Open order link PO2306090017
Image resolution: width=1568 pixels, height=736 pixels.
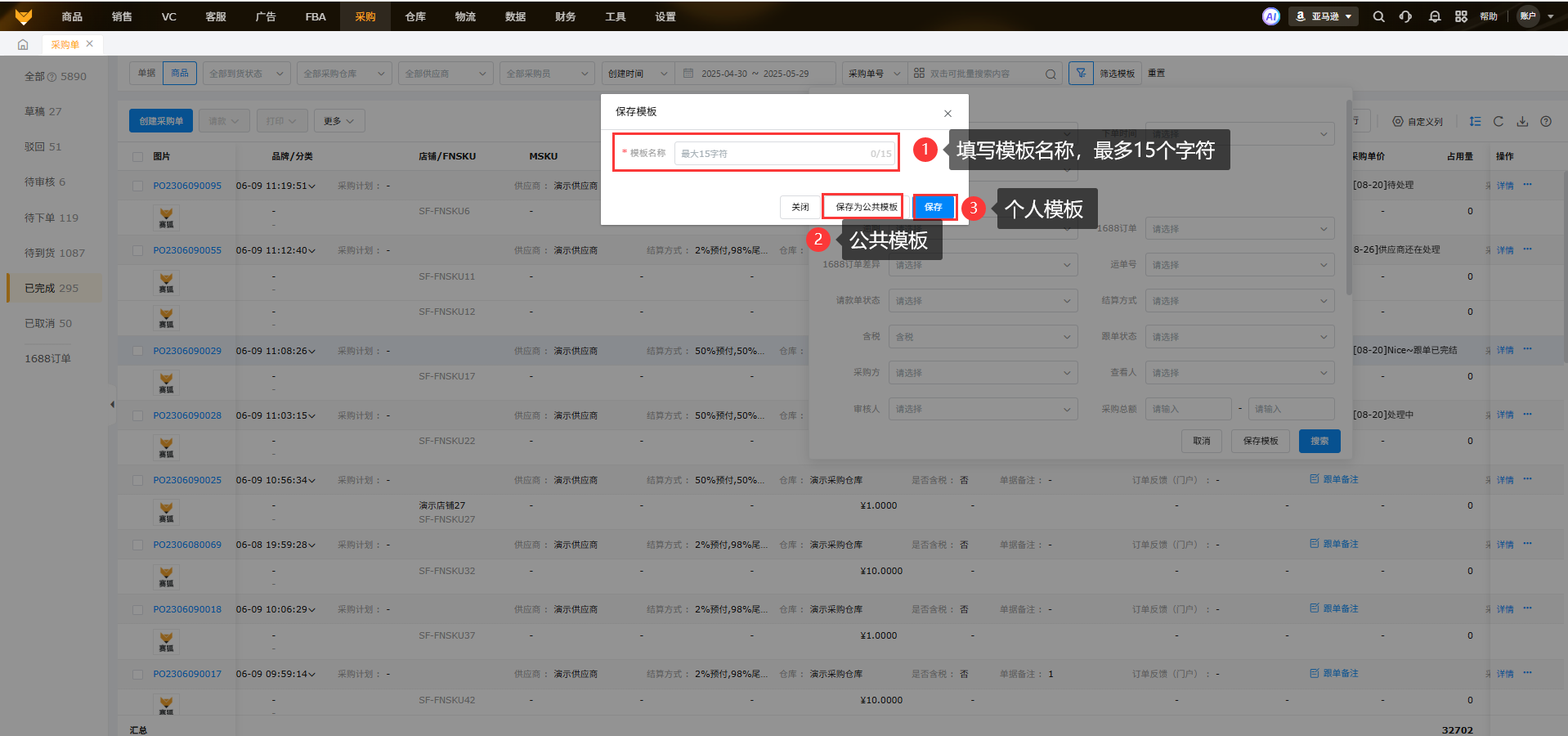[x=187, y=674]
